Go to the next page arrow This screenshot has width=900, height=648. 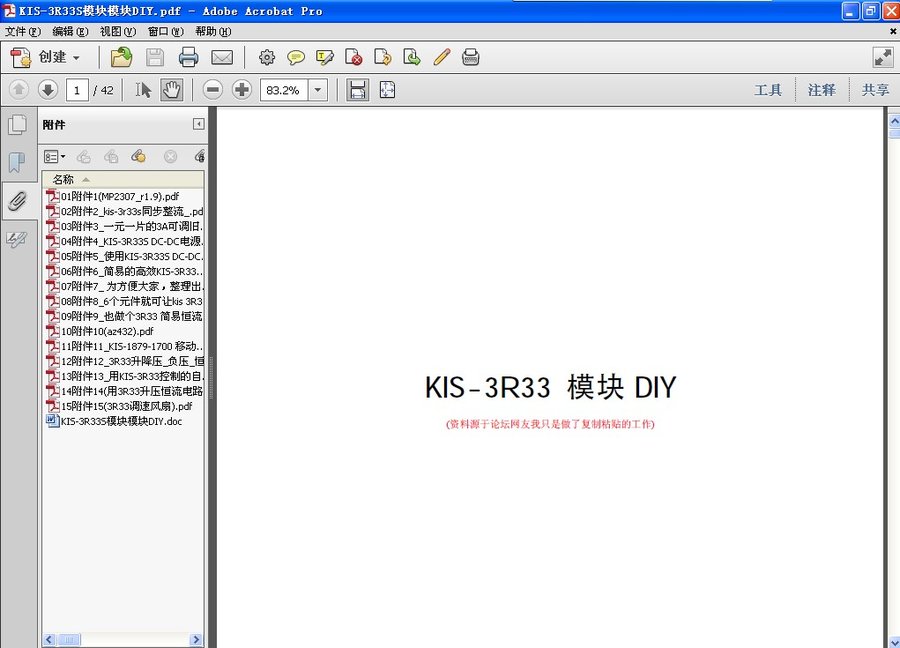tap(47, 90)
